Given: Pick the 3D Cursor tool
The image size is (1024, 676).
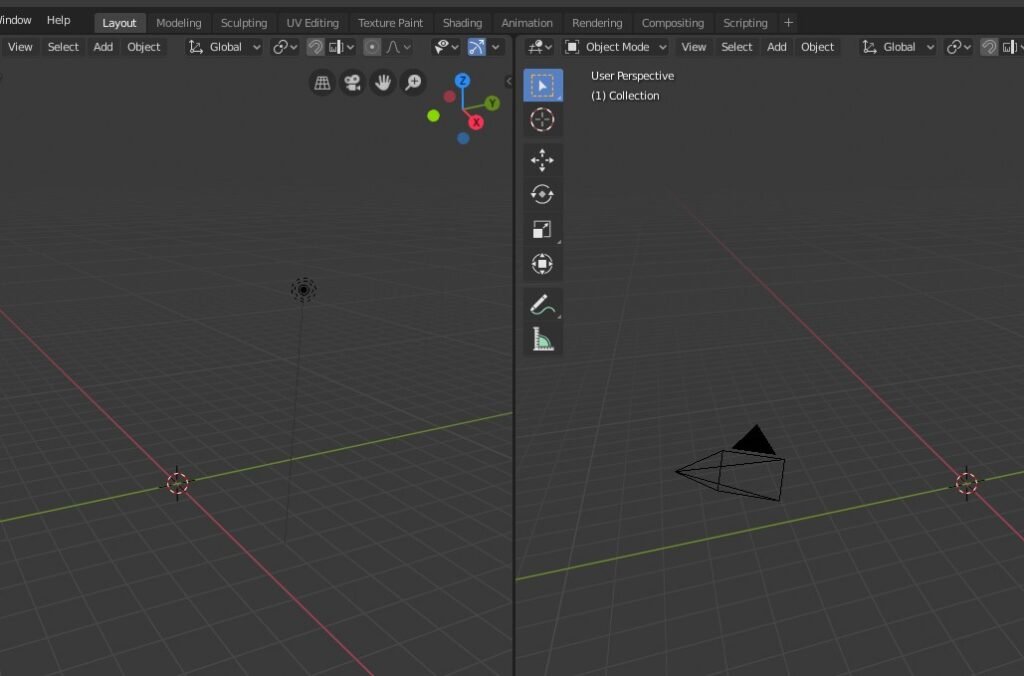Looking at the screenshot, I should point(542,120).
